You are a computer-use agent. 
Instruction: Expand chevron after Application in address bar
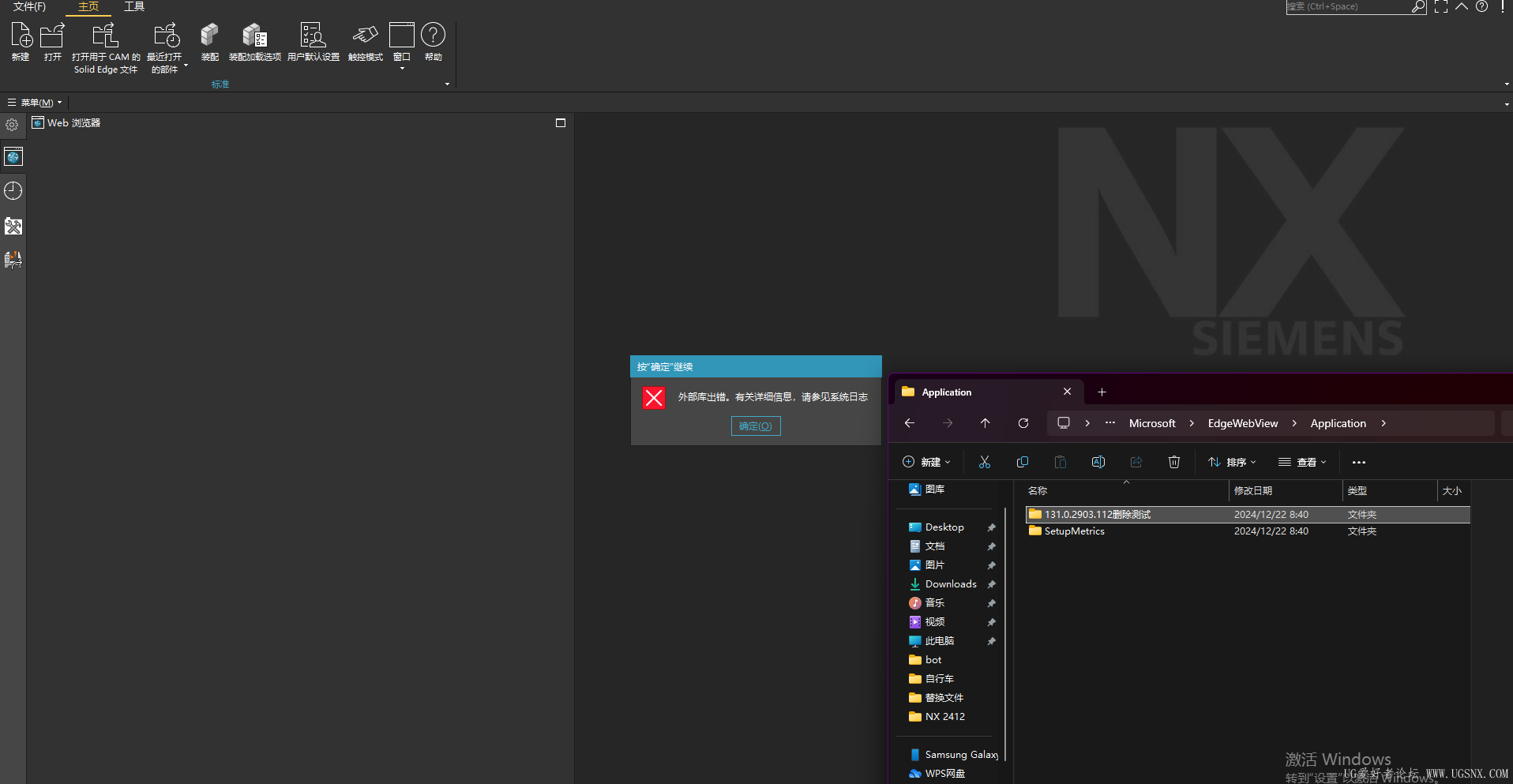pyautogui.click(x=1383, y=423)
